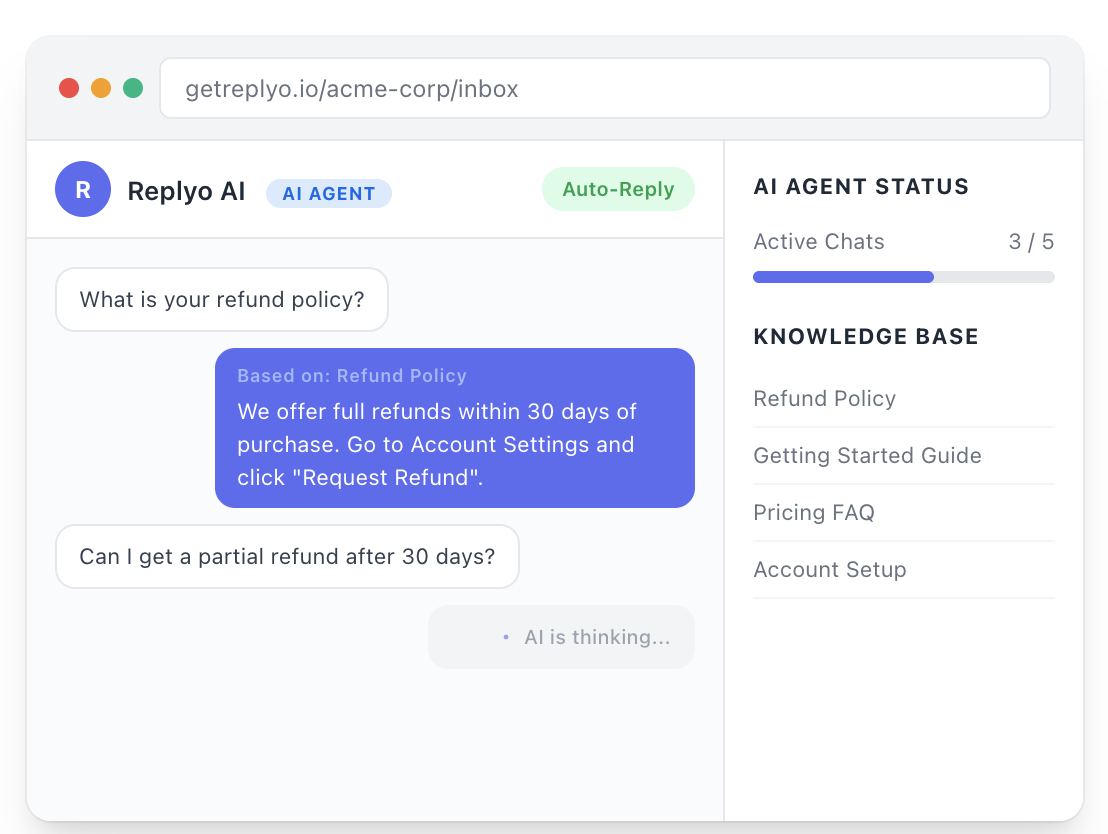Click the Active Chats progress bar
Screen dimensions: 1108x834
point(903,277)
